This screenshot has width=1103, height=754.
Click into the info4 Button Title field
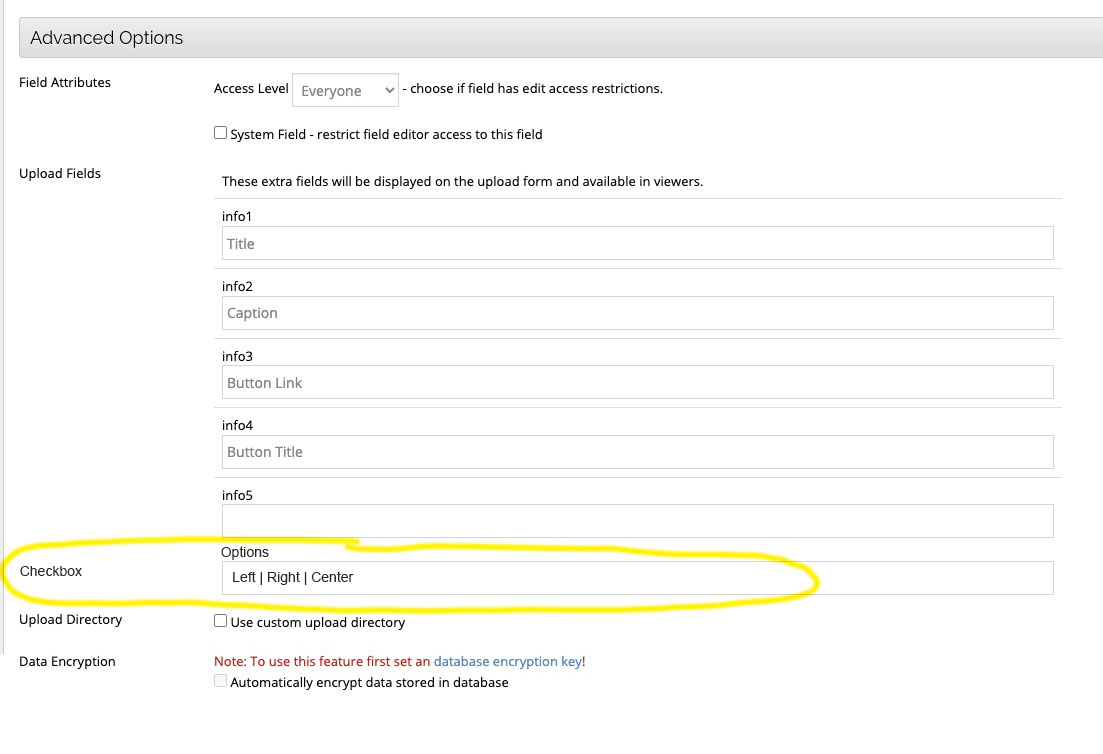pos(637,452)
